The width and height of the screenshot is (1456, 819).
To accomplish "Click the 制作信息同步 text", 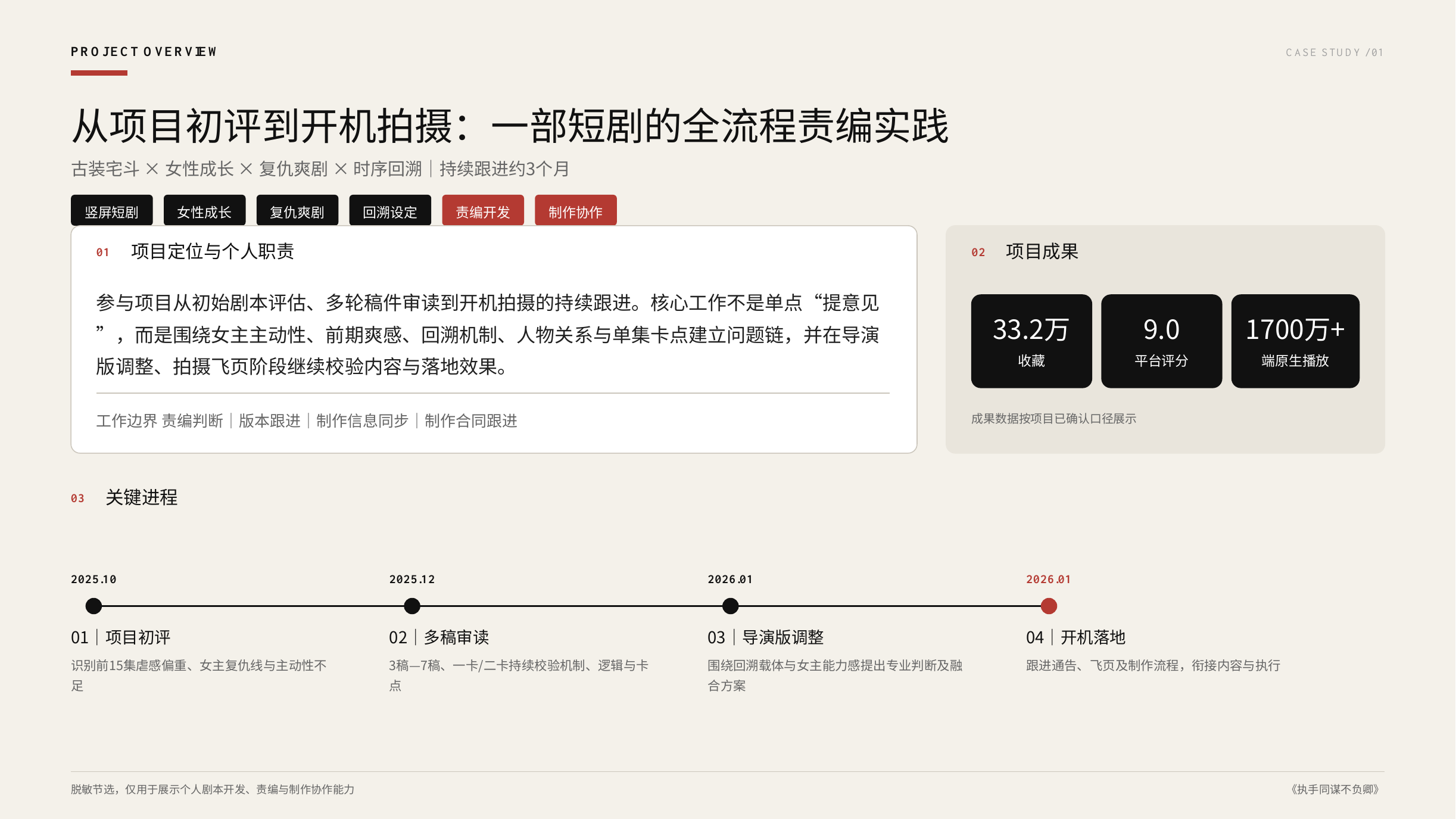I will 362,421.
